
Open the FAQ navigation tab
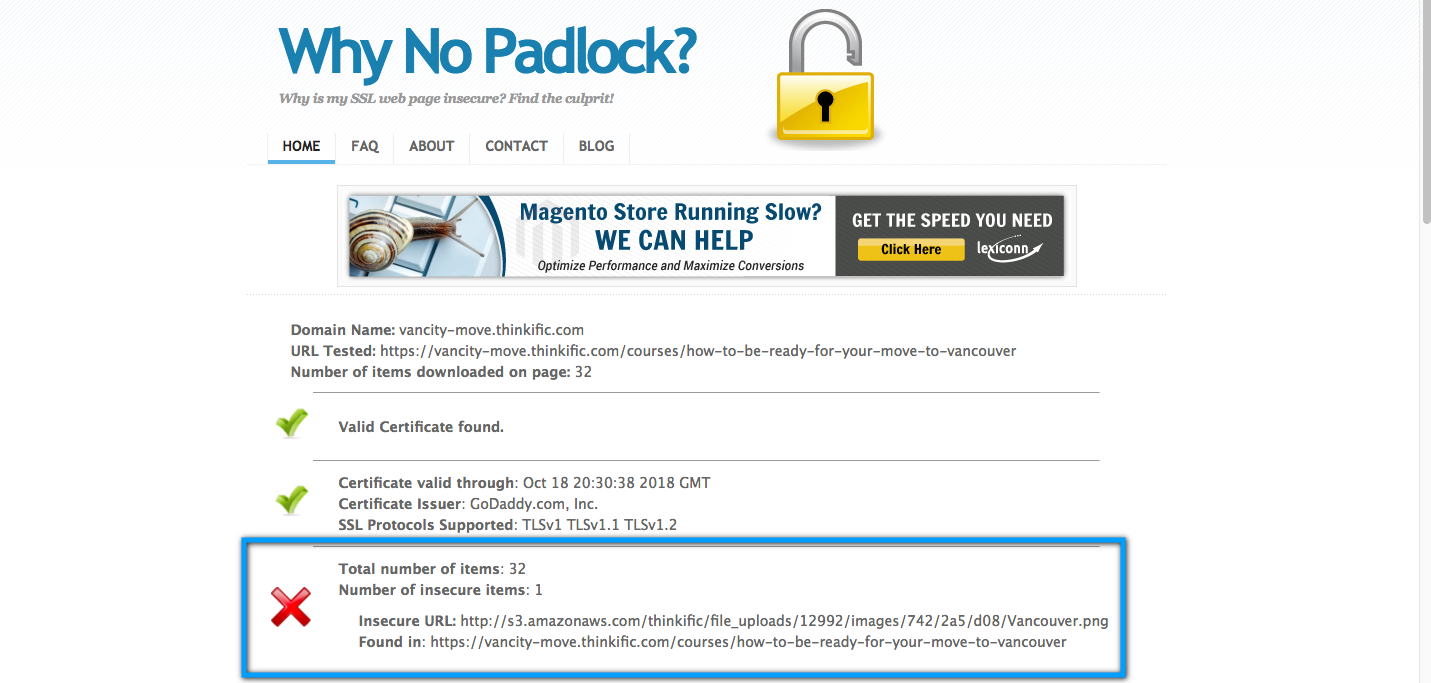pyautogui.click(x=365, y=146)
